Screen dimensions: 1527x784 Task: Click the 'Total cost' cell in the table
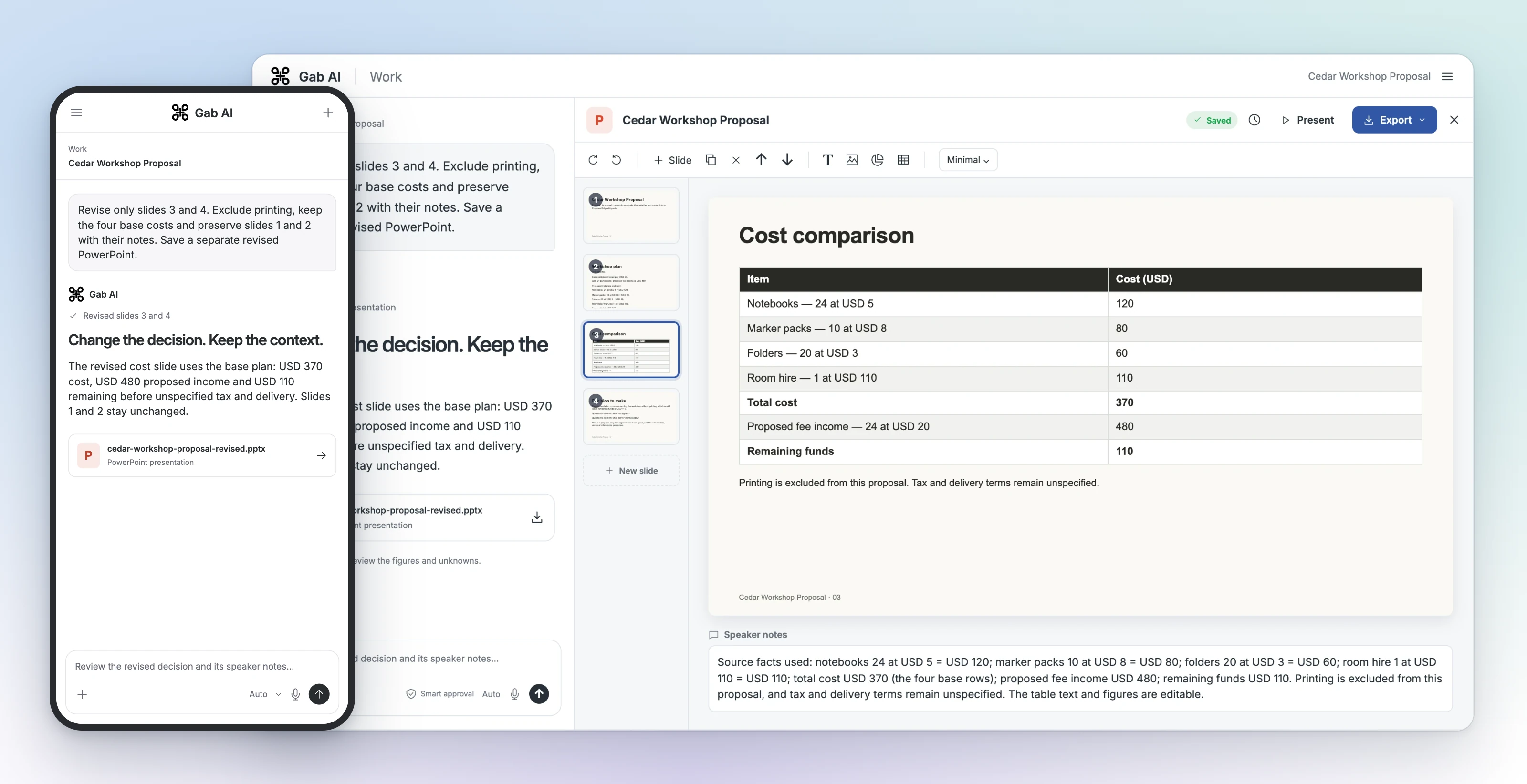[923, 402]
